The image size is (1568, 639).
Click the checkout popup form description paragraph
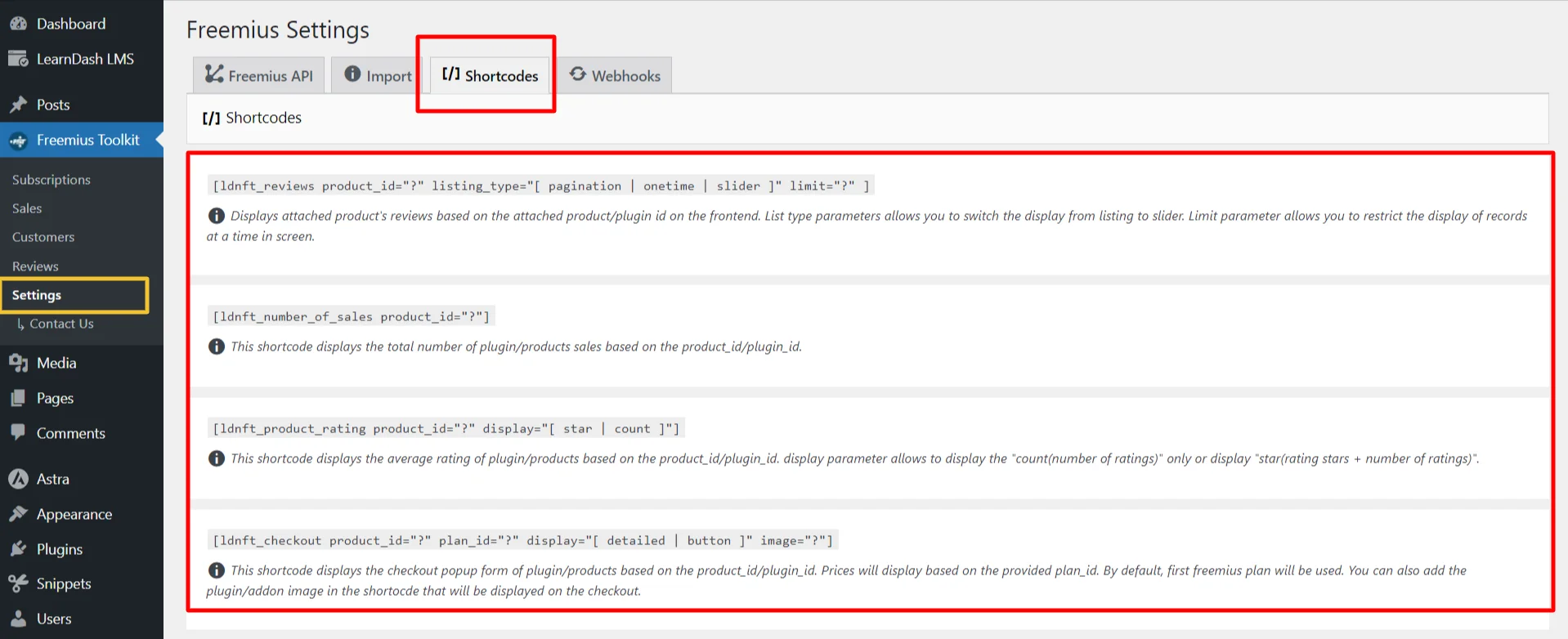[836, 580]
